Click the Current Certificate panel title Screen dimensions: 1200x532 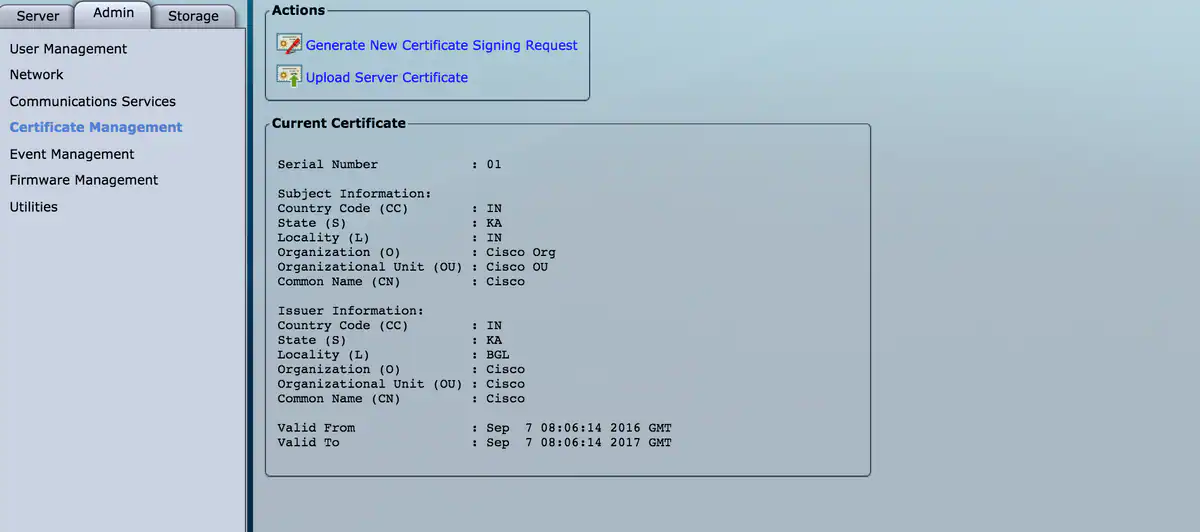(339, 123)
